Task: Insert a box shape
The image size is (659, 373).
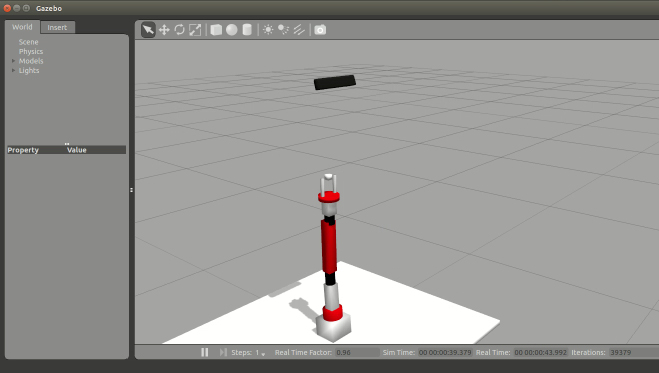Action: pos(216,30)
